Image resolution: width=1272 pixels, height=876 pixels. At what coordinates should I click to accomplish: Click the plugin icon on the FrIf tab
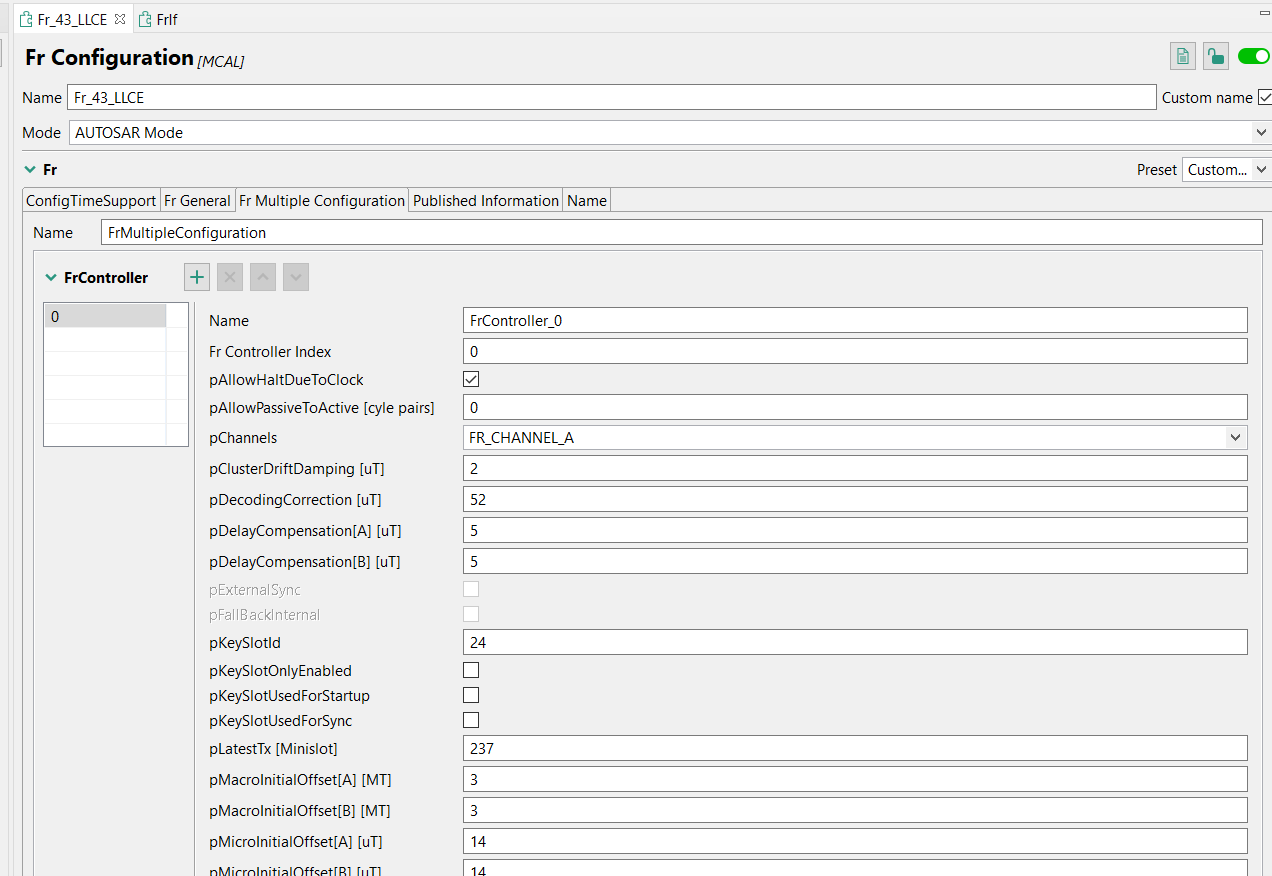click(145, 18)
